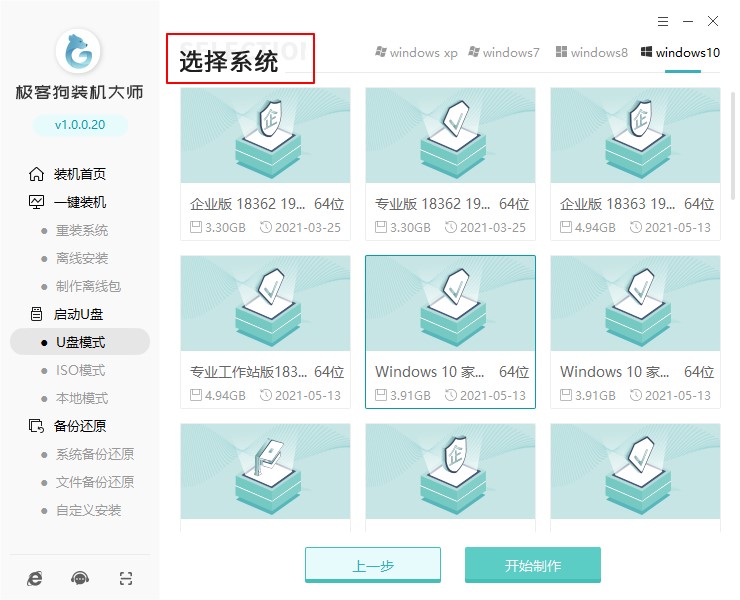Select 重装系统 in sidebar
Viewport: 740px width, 600px height.
coord(82,230)
